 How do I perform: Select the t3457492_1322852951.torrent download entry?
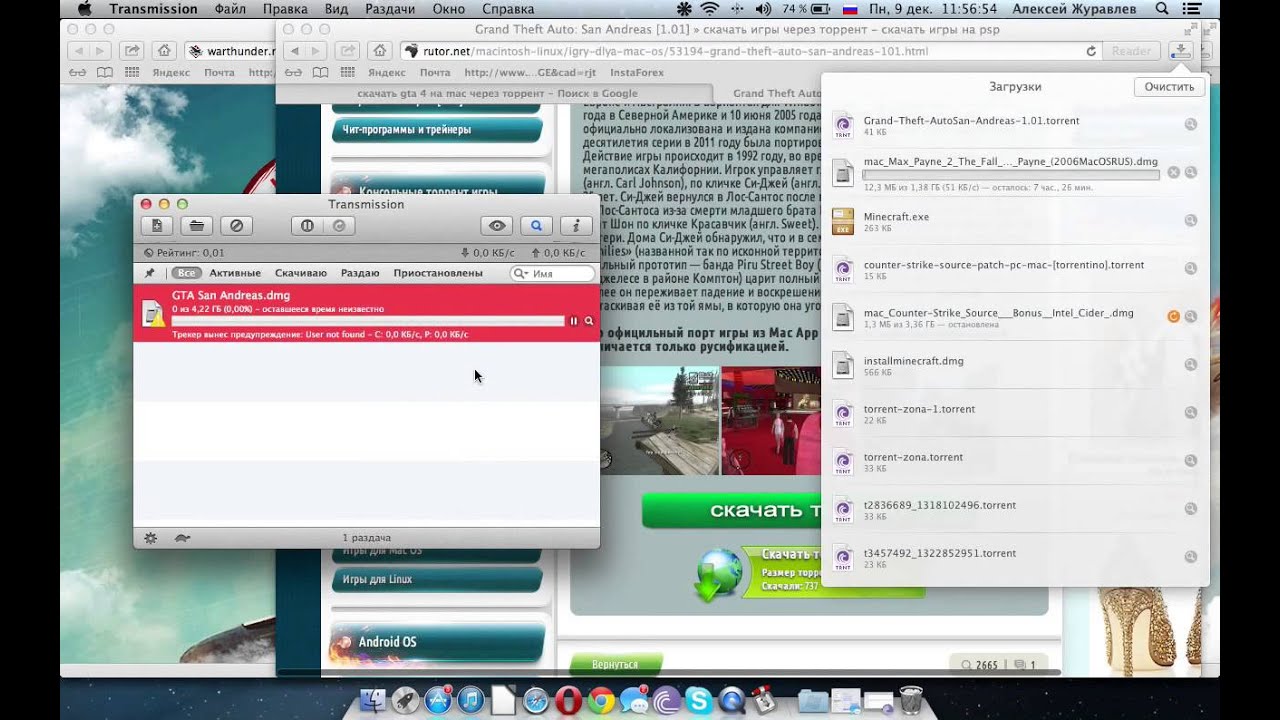(1015, 556)
